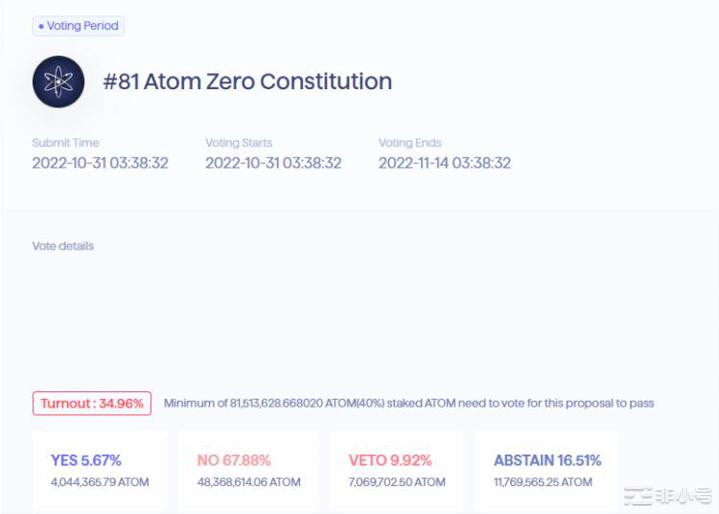Click the #81 Atom Zero Constitution title
Image resolution: width=719 pixels, height=514 pixels.
(247, 82)
